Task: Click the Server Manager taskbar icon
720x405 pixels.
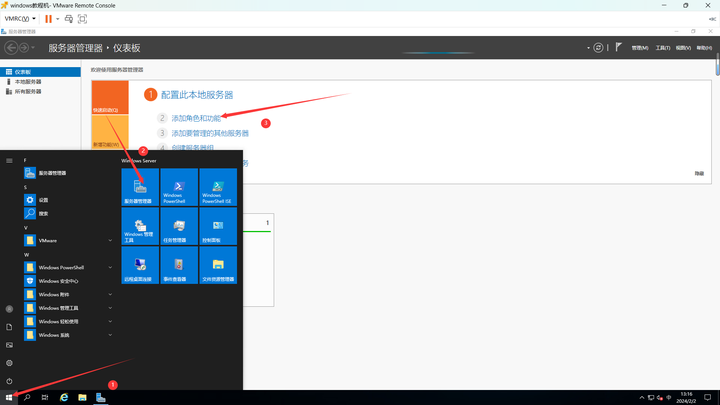Action: pyautogui.click(x=101, y=398)
